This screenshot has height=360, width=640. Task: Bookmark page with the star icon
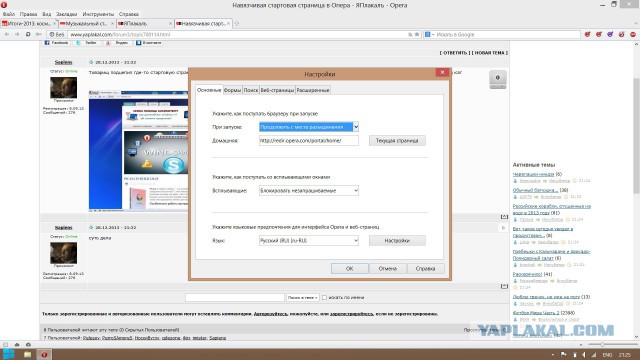[417, 35]
